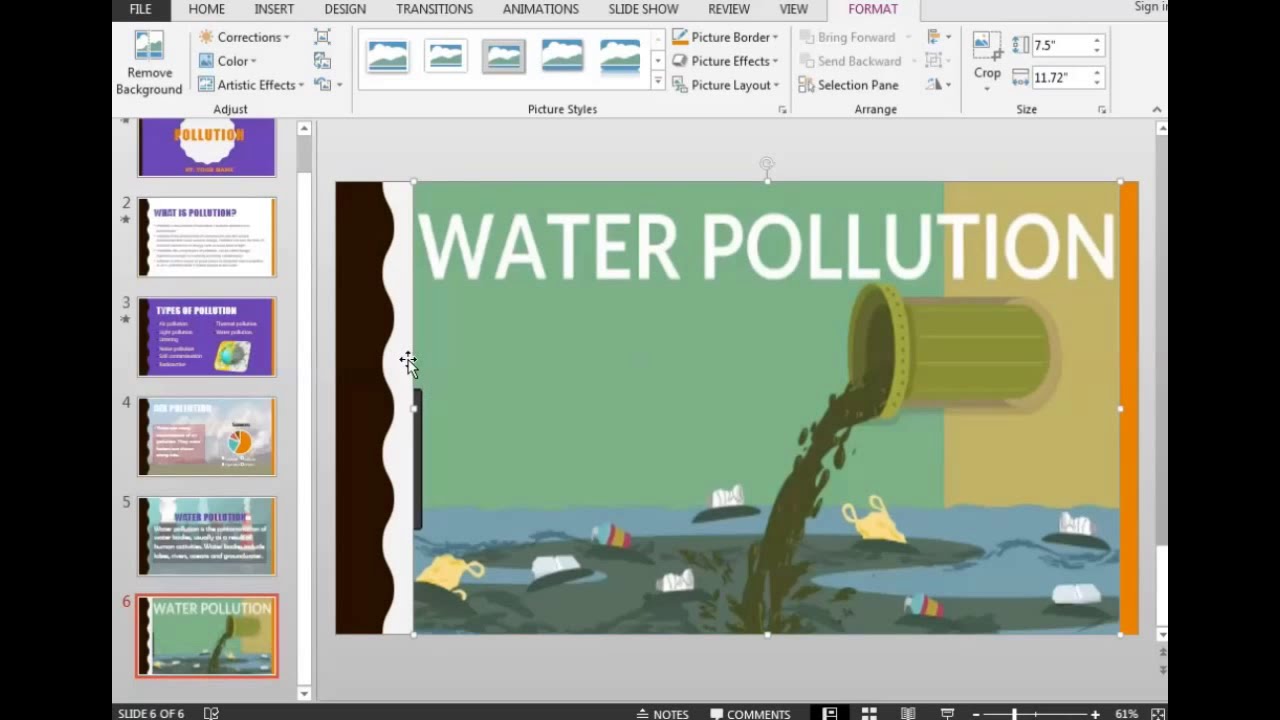This screenshot has width=1280, height=720.
Task: Click the spell check icon in status bar
Action: click(x=211, y=713)
